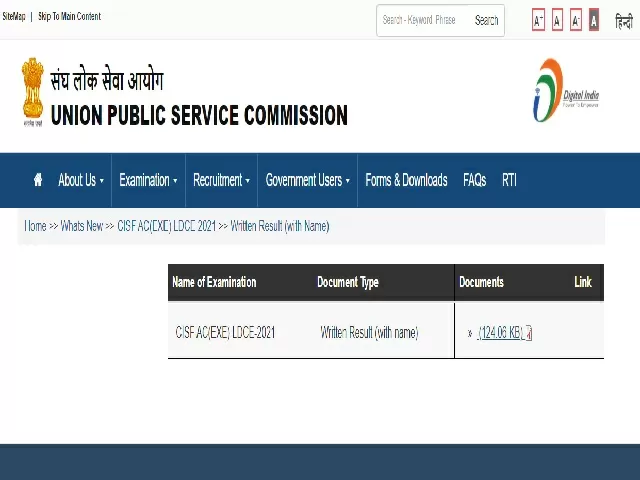Open the RTI menu item
Image resolution: width=640 pixels, height=480 pixels.
click(509, 180)
